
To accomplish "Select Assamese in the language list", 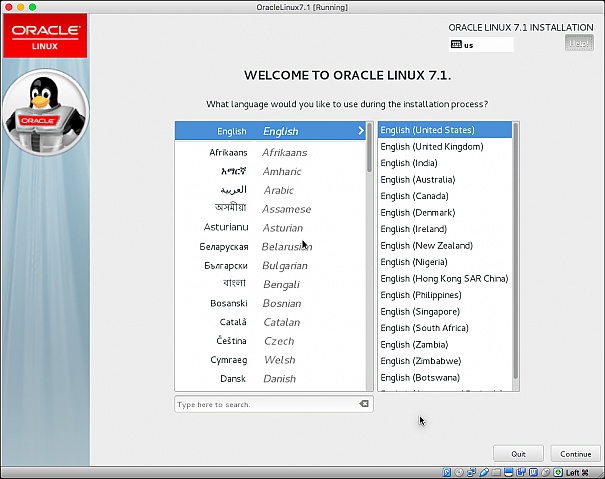I will pyautogui.click(x=270, y=209).
